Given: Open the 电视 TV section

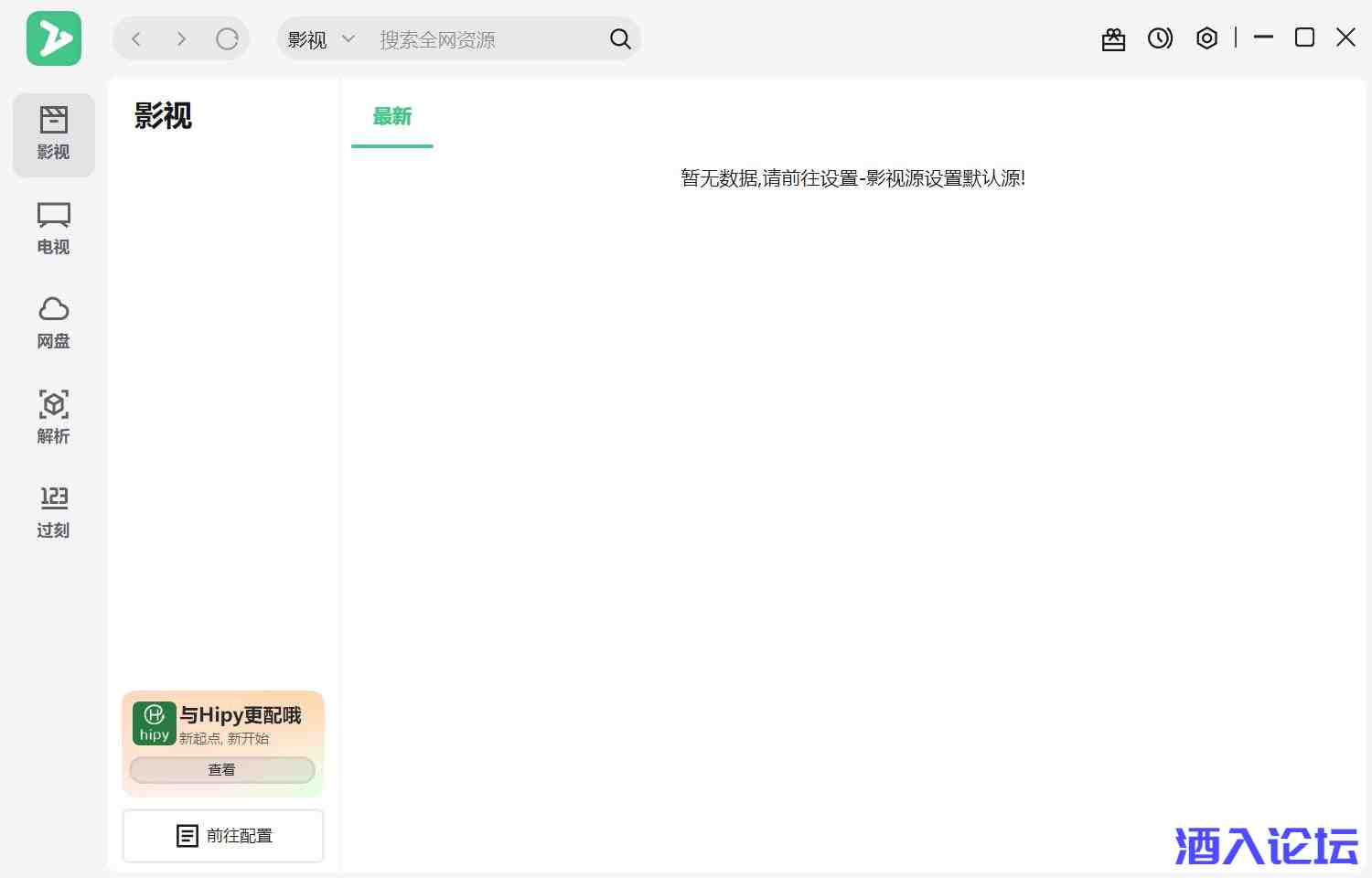Looking at the screenshot, I should 53,229.
